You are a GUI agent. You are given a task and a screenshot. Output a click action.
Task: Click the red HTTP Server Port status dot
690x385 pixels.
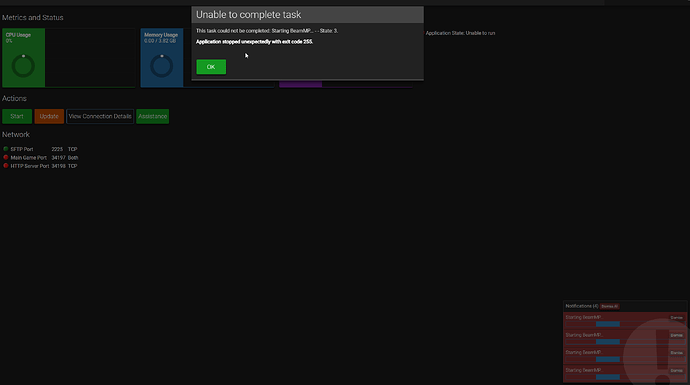pos(6,166)
